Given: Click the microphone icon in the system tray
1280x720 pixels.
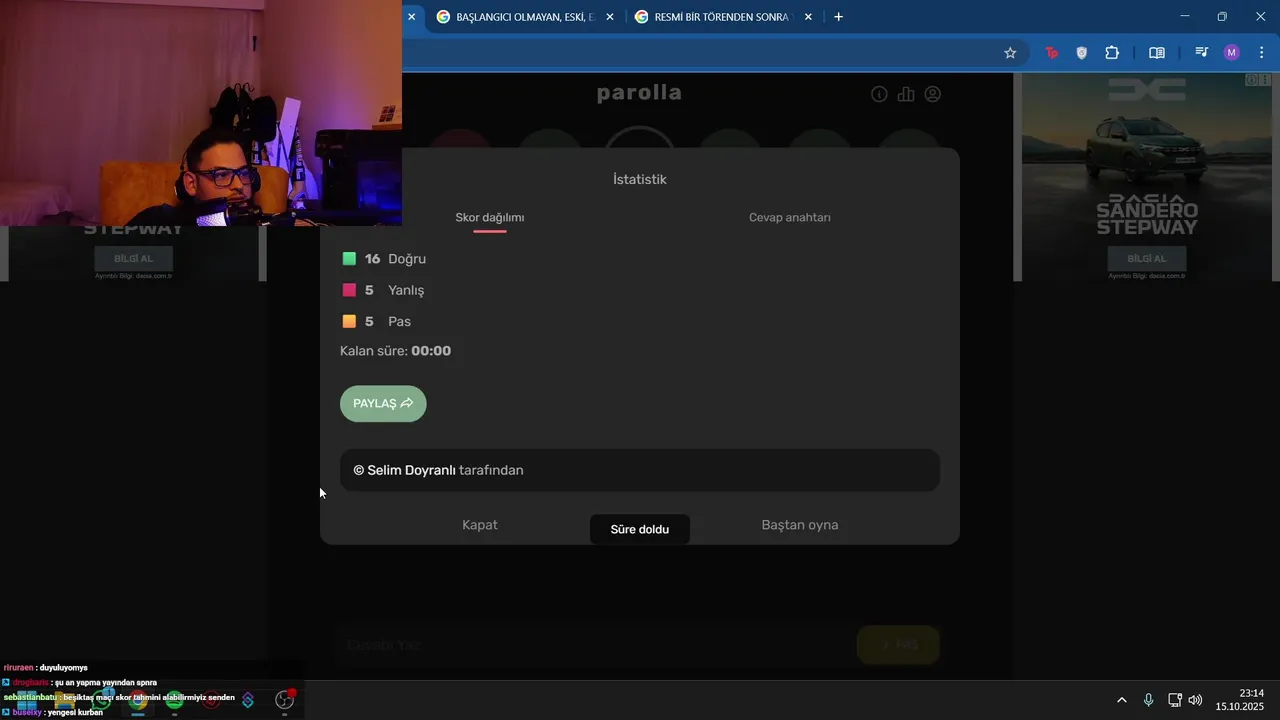Looking at the screenshot, I should click(x=1148, y=700).
